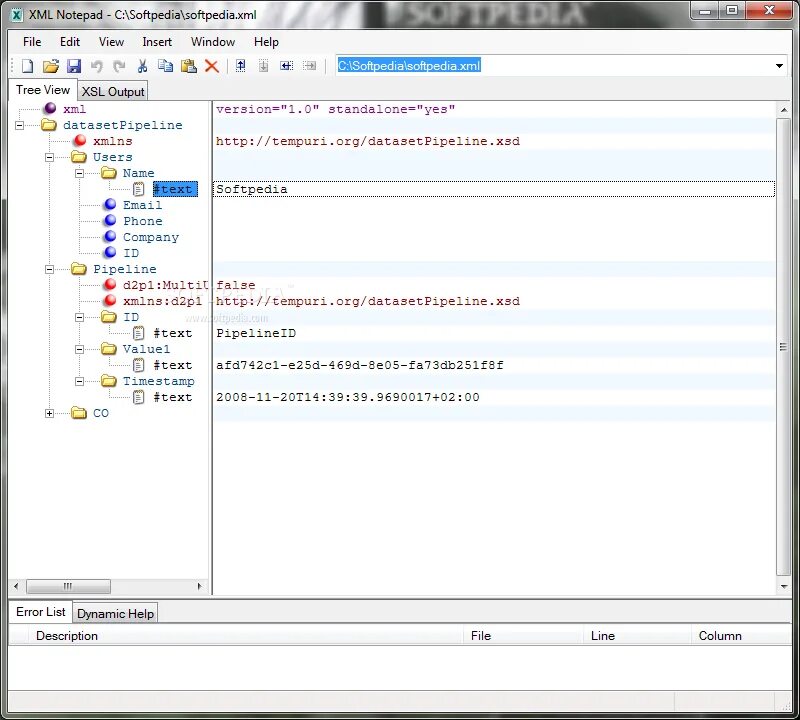
Task: Collapse the Pipeline tree node
Action: click(49, 269)
